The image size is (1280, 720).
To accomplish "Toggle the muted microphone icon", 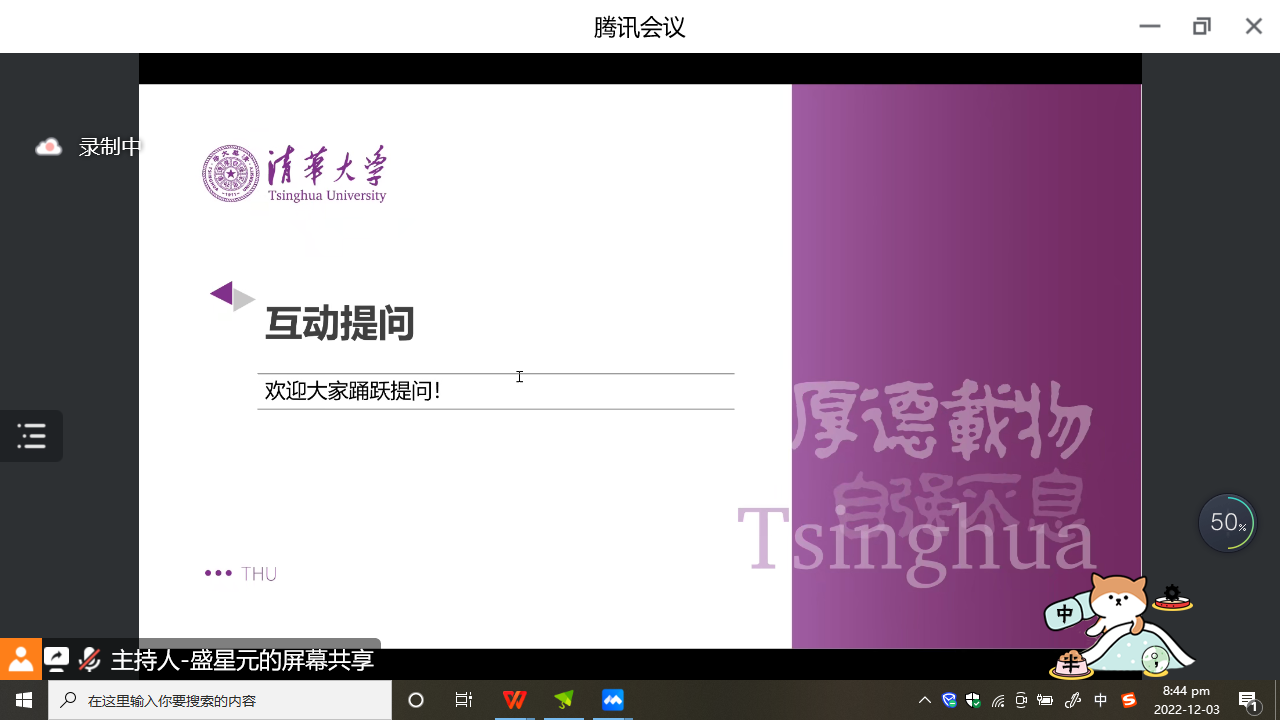I will click(x=90, y=660).
